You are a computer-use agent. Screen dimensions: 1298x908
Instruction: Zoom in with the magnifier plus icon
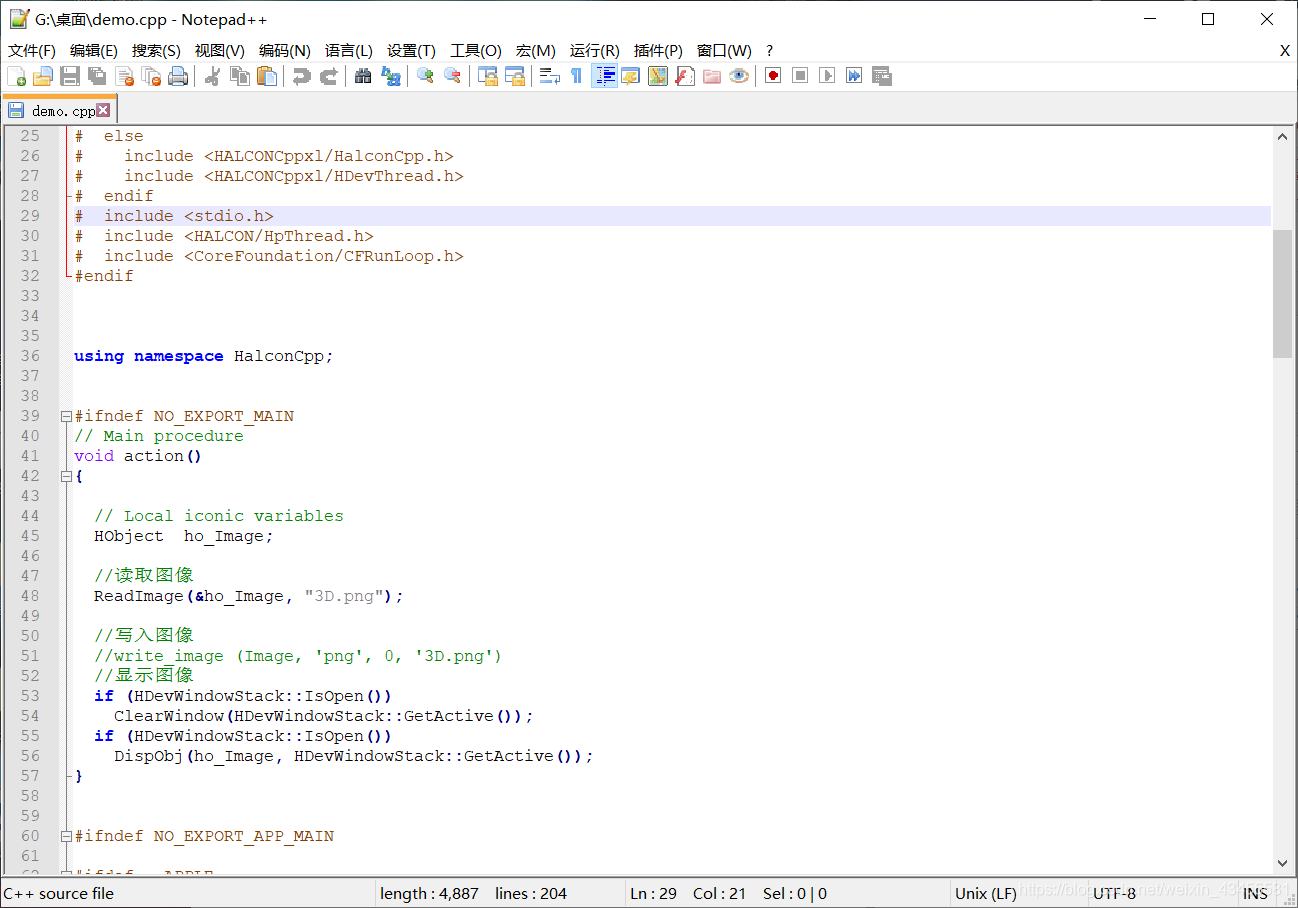tap(425, 76)
